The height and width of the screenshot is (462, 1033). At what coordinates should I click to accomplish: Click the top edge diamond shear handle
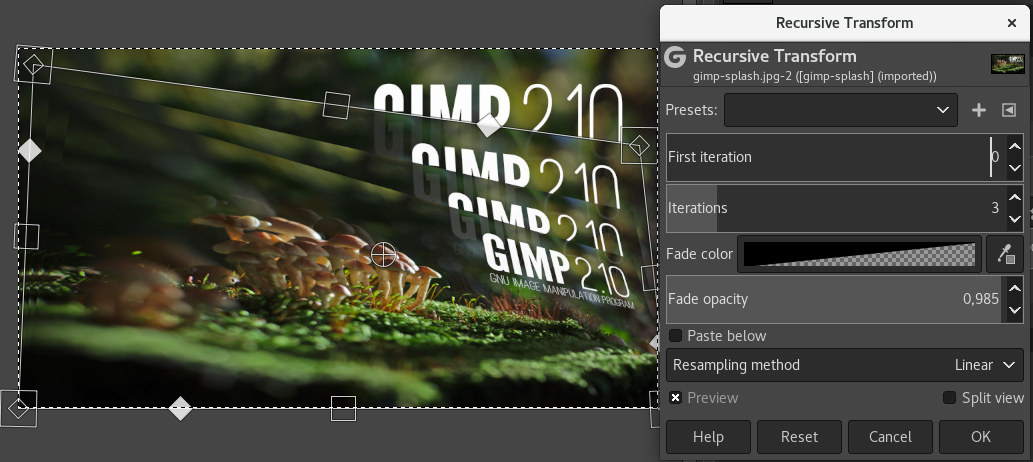pos(489,125)
